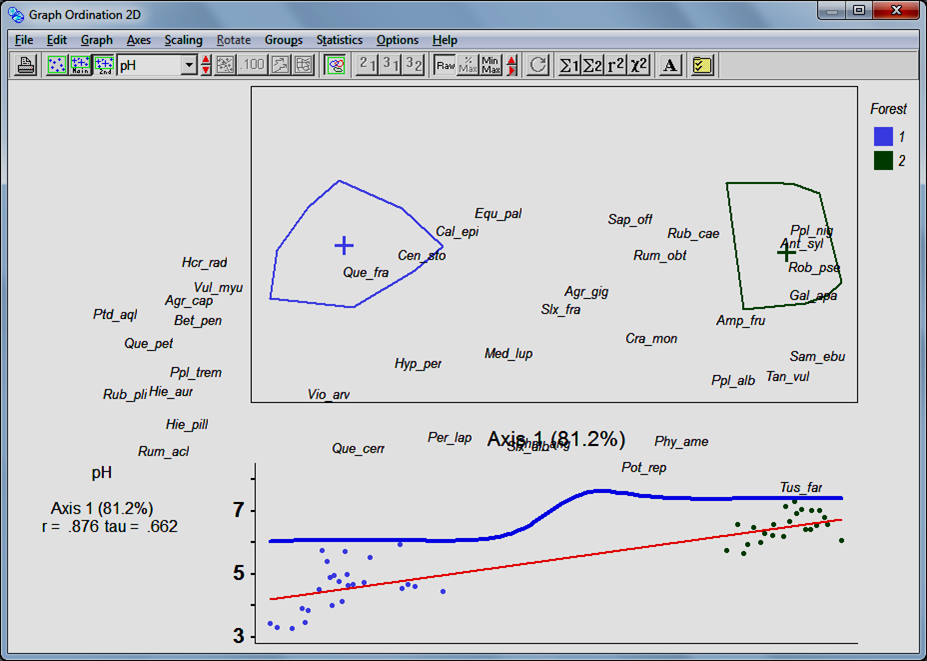
Task: Select the simple scatterplot view icon
Action: coord(58,65)
